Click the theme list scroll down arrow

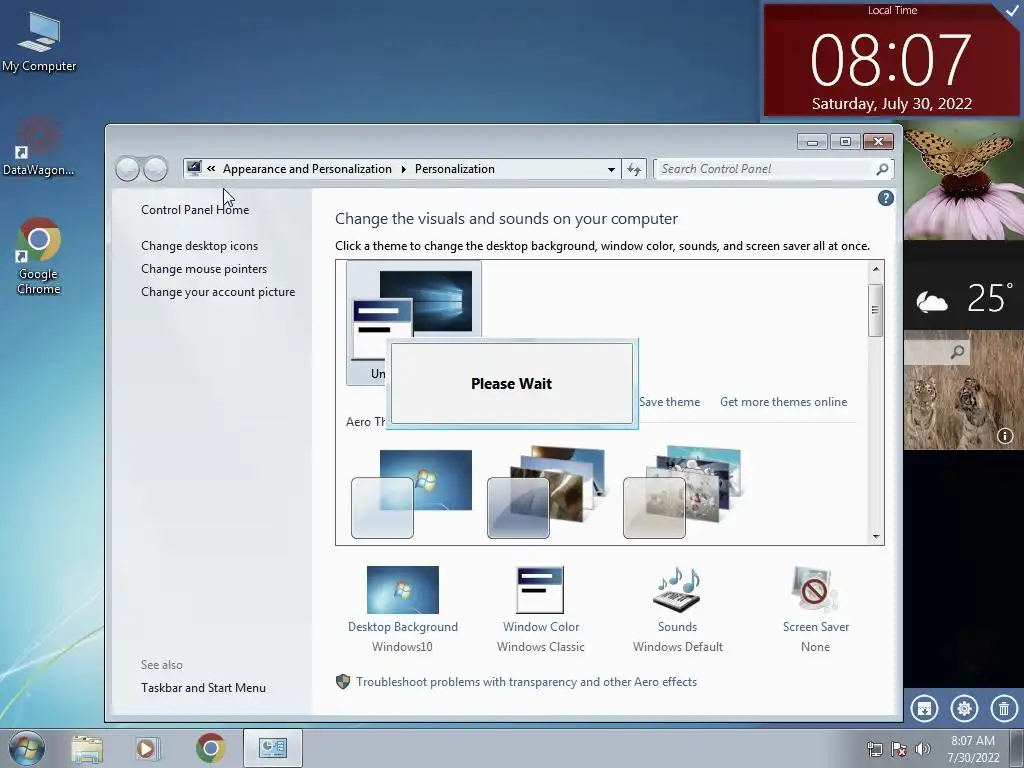click(x=876, y=536)
